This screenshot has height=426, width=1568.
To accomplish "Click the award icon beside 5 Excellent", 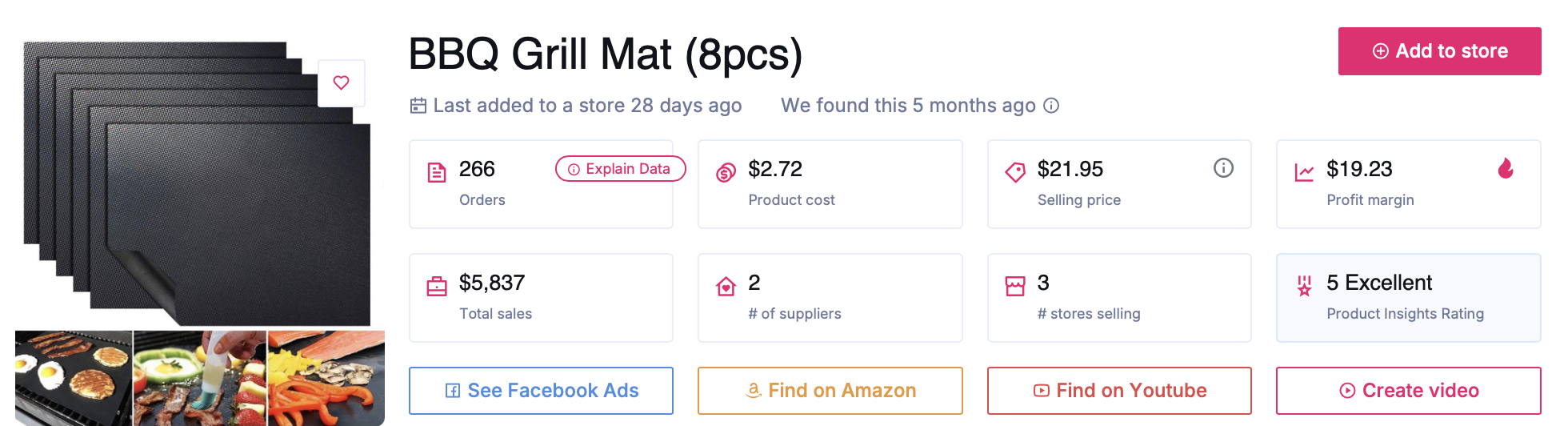I will pos(1304,286).
